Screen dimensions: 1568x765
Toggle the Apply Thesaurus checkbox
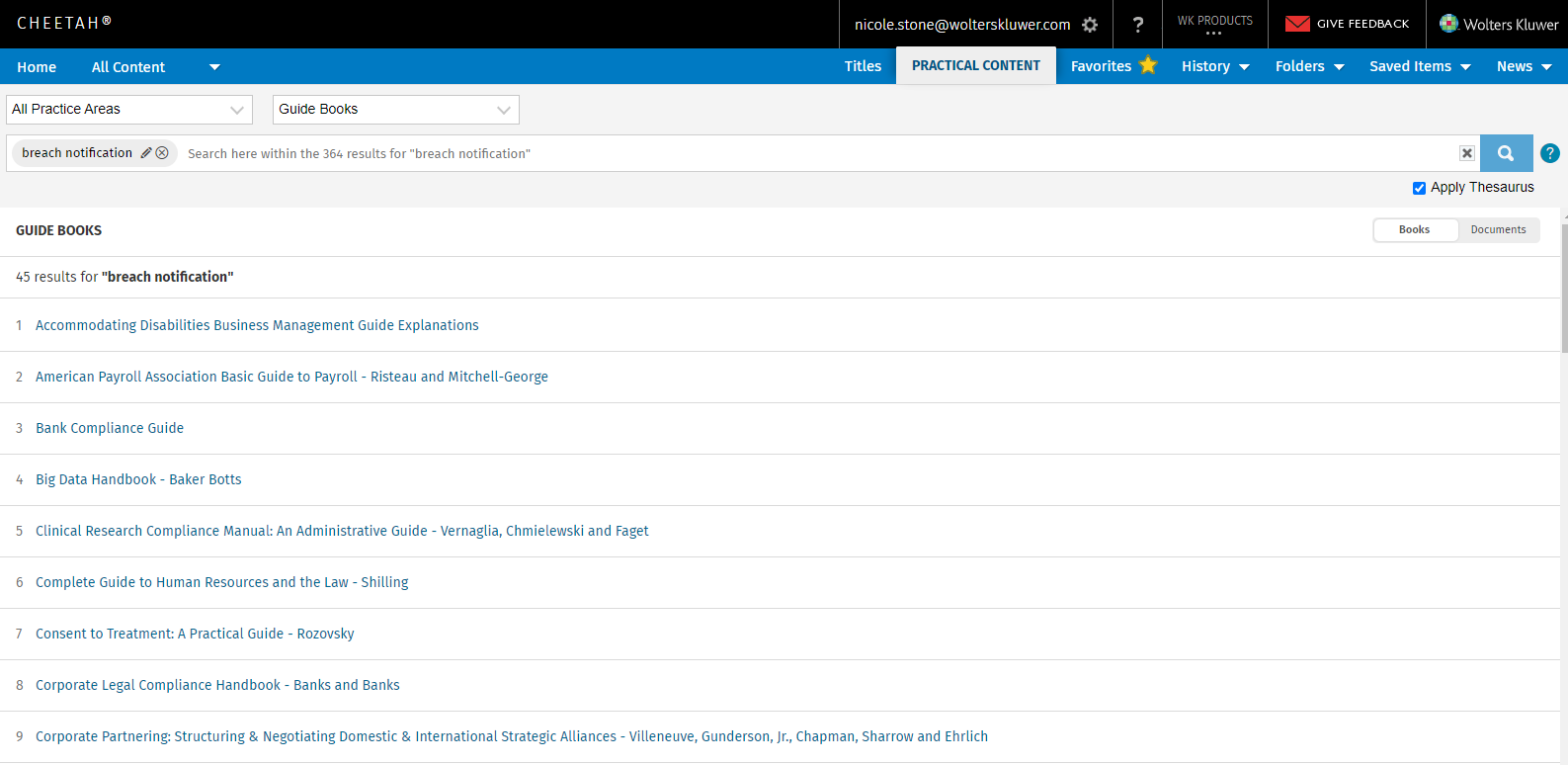[1419, 188]
